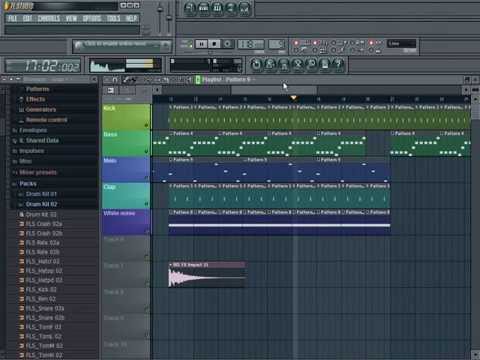Click the green pattern selector icon beside Playlist title

(x=198, y=80)
